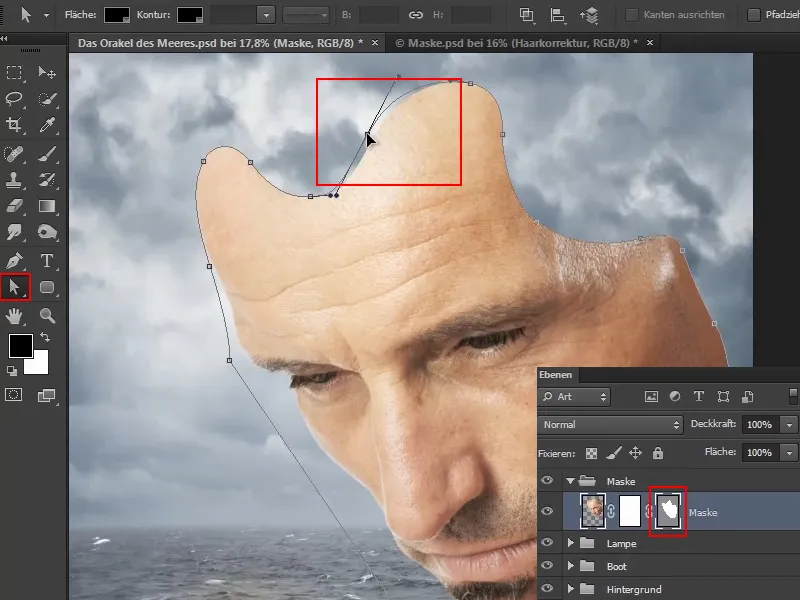Open the Art layer filter dropdown
800x600 pixels.
[x=574, y=396]
